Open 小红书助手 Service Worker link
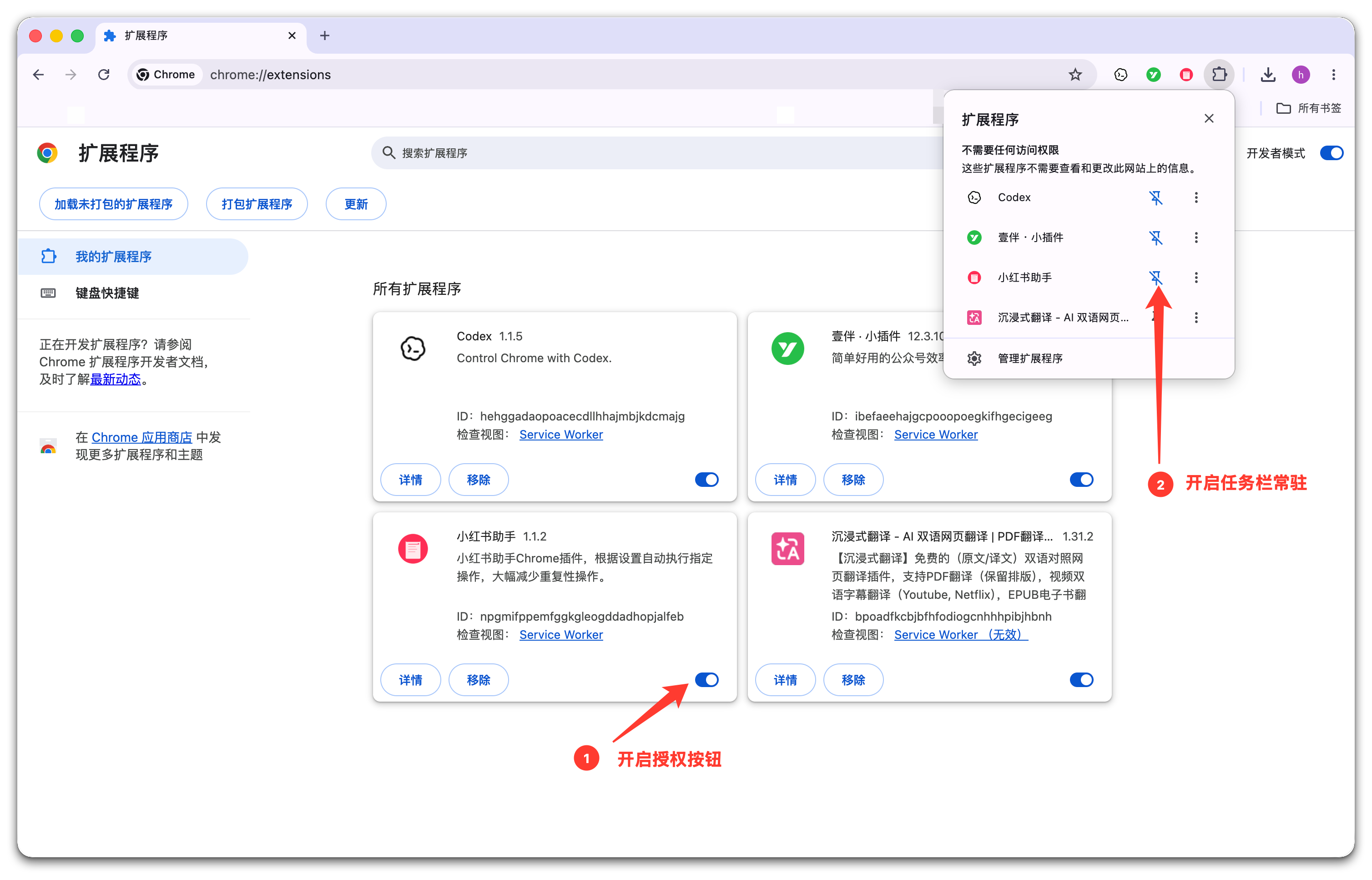Image resolution: width=1372 pixels, height=880 pixels. (x=561, y=634)
